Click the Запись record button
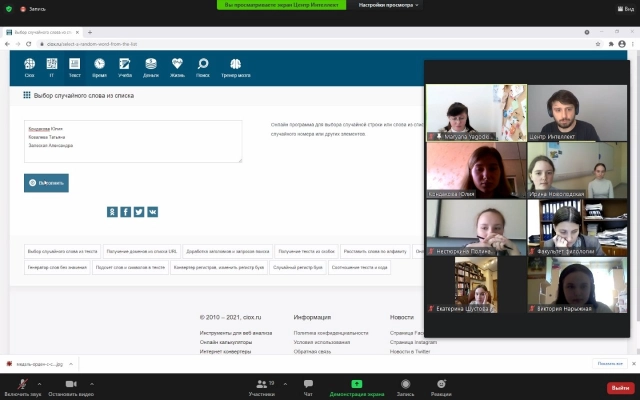Screen dimensions: 640x400 click(405, 388)
